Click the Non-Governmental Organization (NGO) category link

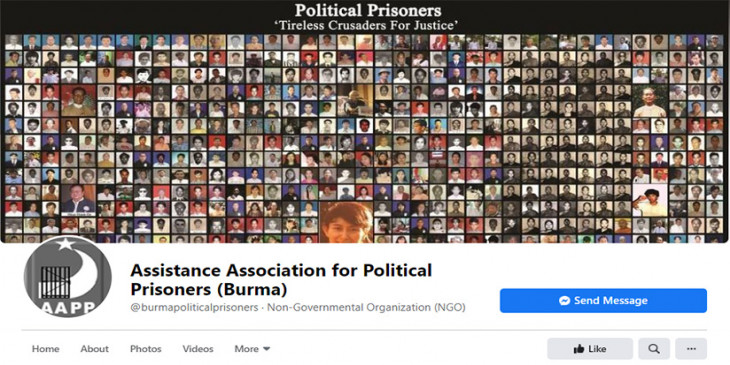click(x=366, y=308)
